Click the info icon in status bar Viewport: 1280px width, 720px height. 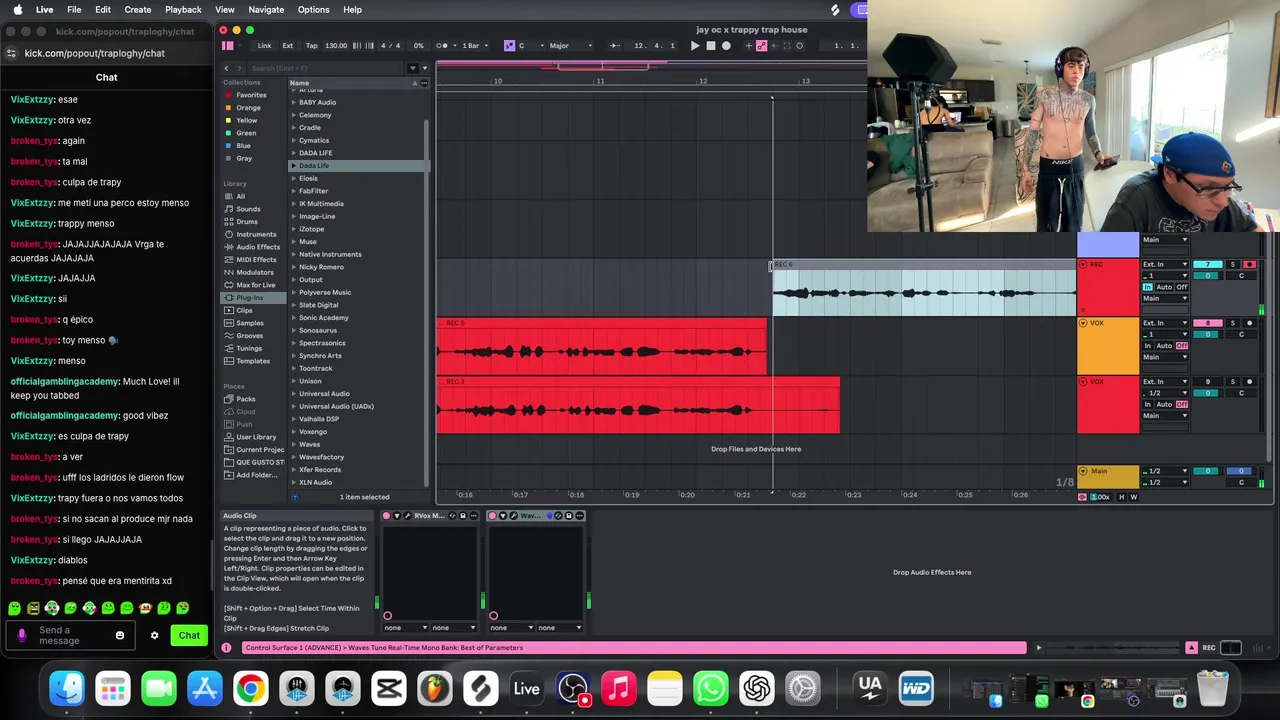[226, 648]
